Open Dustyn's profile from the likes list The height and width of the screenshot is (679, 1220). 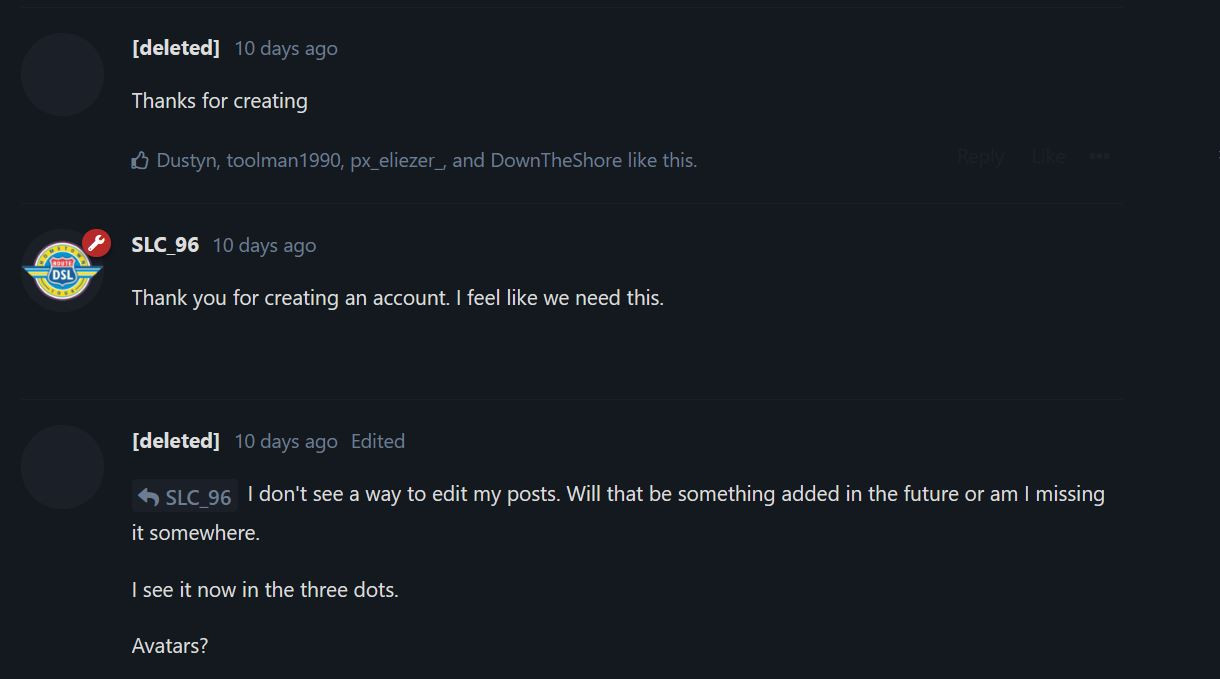click(x=186, y=160)
